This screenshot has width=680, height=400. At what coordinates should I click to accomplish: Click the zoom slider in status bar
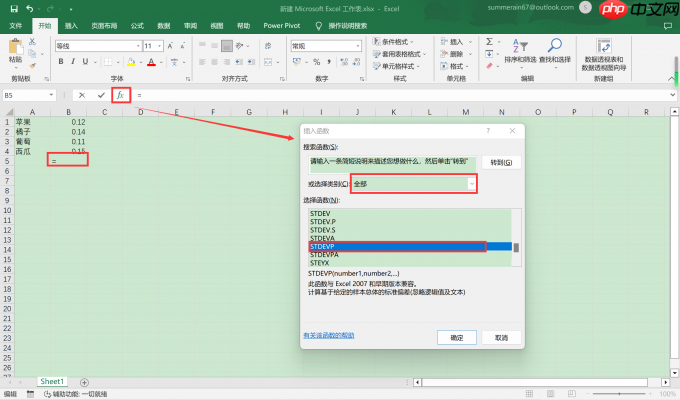[x=619, y=393]
